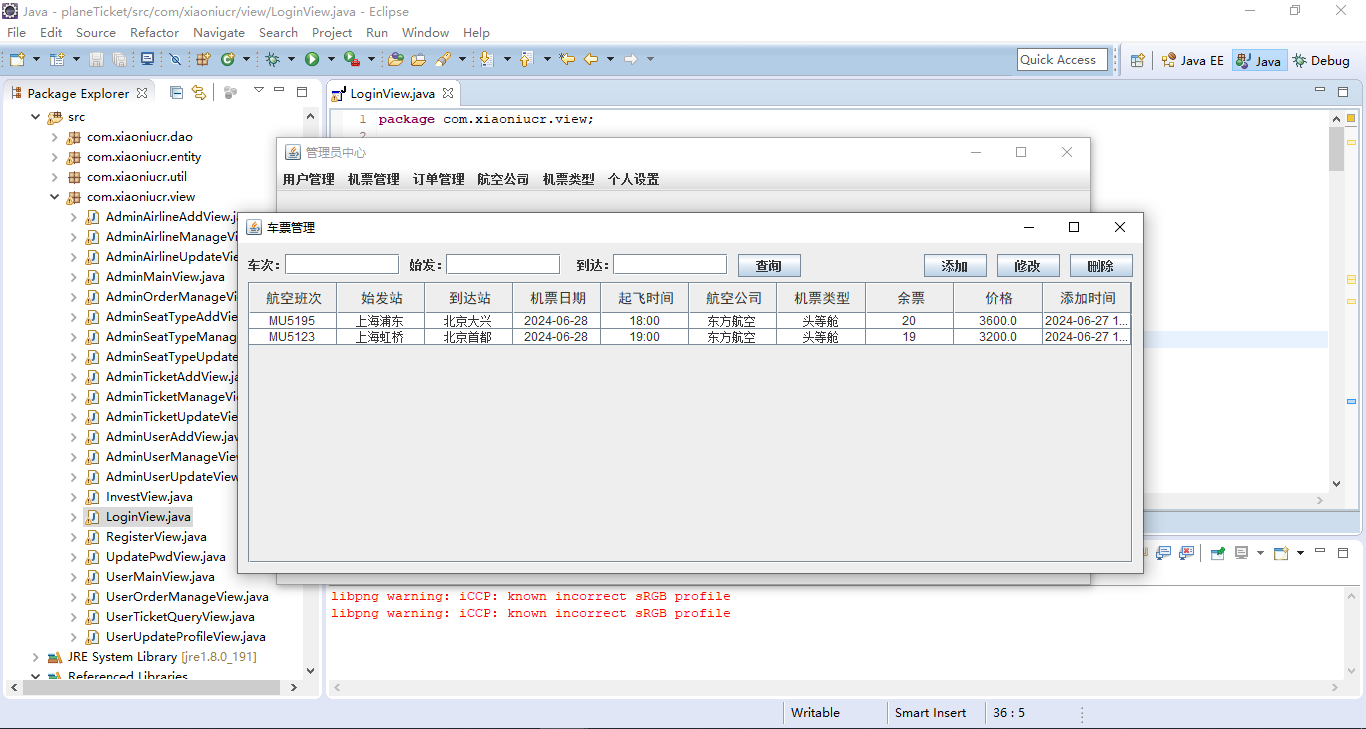Viewport: 1366px width, 729px height.
Task: Expand the com.xiaoniucr.entity package
Action: click(x=55, y=157)
